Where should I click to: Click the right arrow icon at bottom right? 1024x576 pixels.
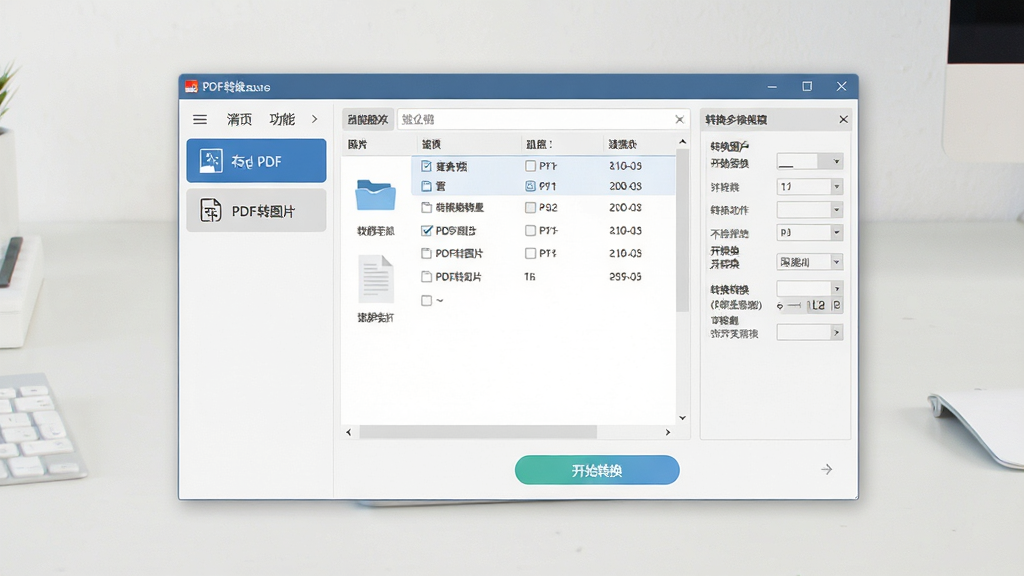click(x=827, y=470)
